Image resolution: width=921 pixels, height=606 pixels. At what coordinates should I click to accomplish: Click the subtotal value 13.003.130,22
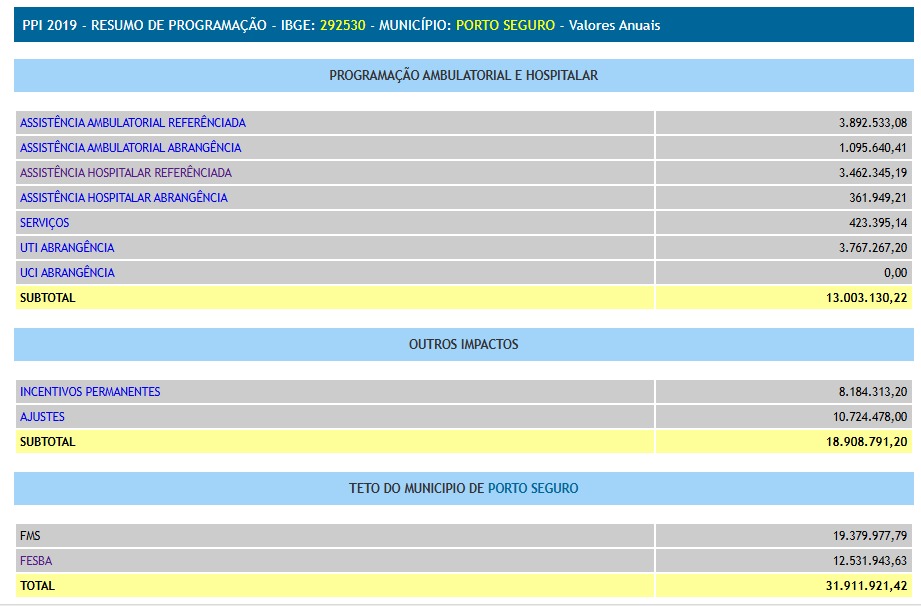[860, 298]
